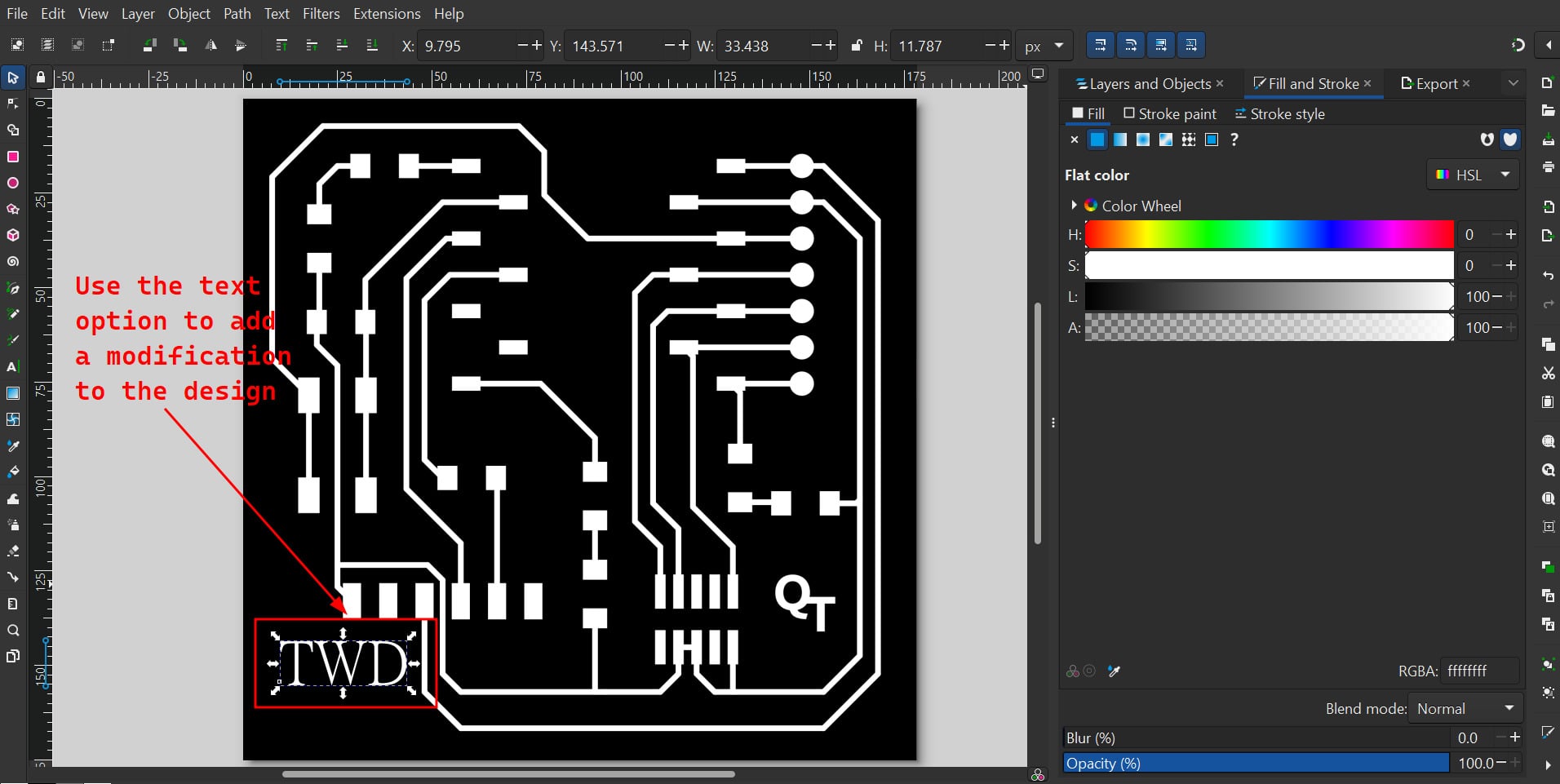The image size is (1560, 784).
Task: Unset fill paint (question mark)
Action: pos(1234,140)
